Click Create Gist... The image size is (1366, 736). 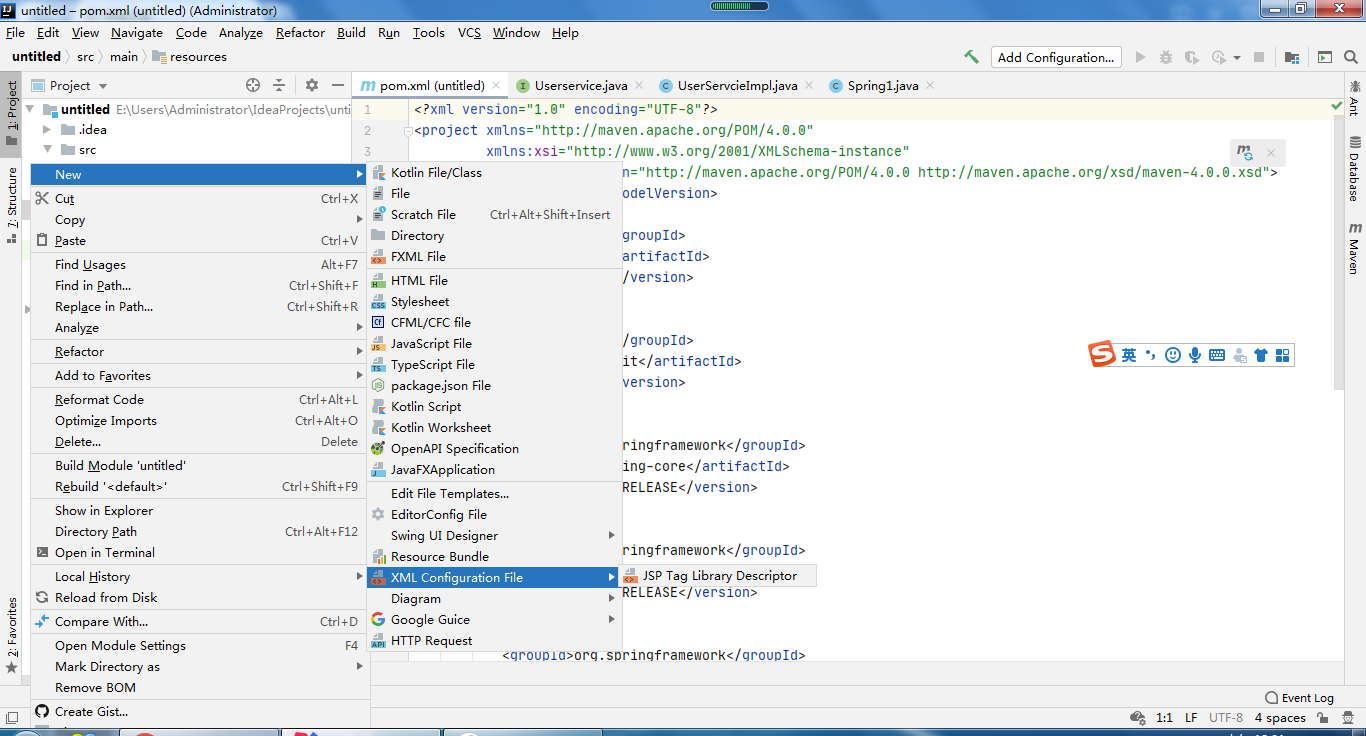coord(199,712)
